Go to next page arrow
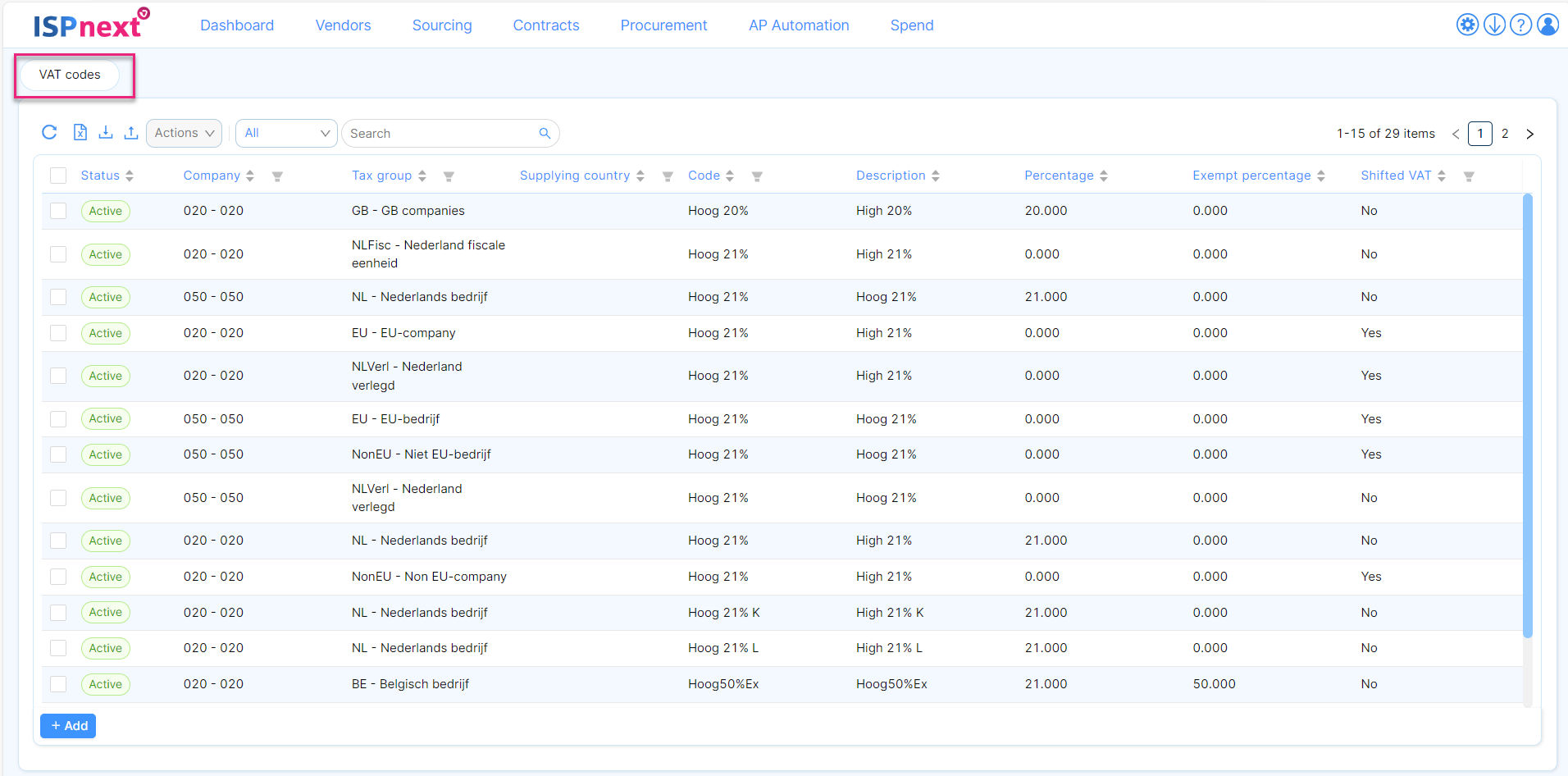 coord(1529,134)
